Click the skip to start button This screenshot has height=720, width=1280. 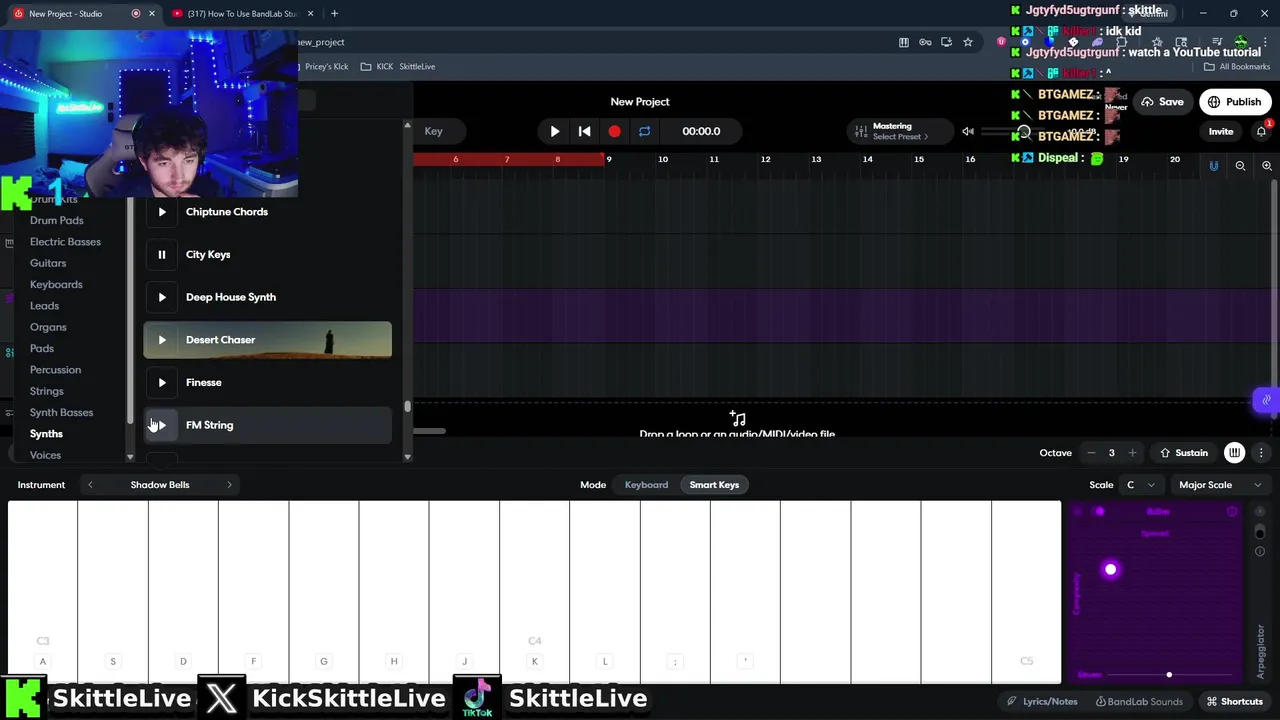(585, 131)
